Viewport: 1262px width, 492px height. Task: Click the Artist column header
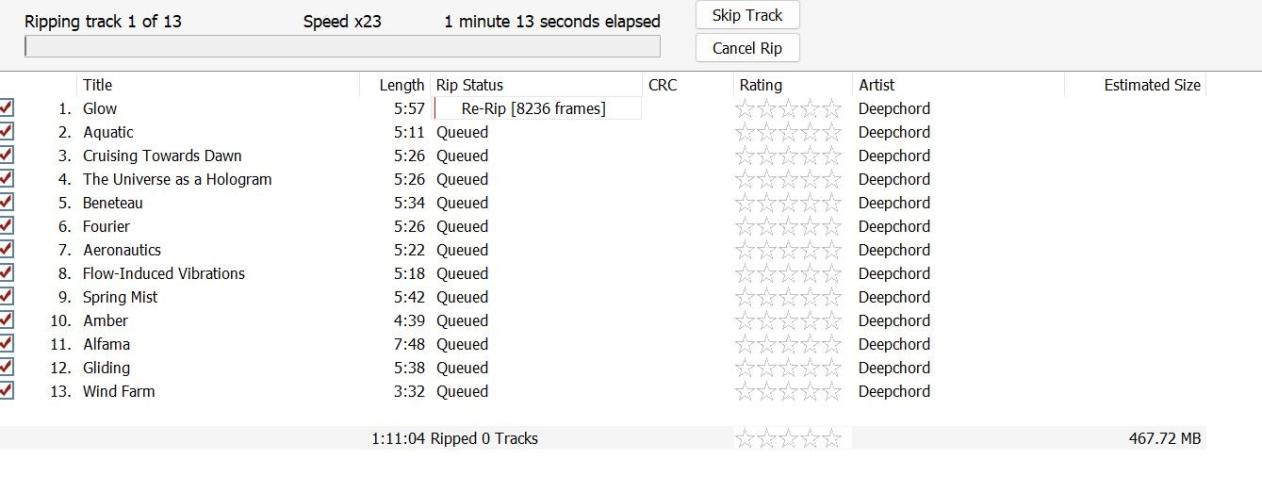876,85
